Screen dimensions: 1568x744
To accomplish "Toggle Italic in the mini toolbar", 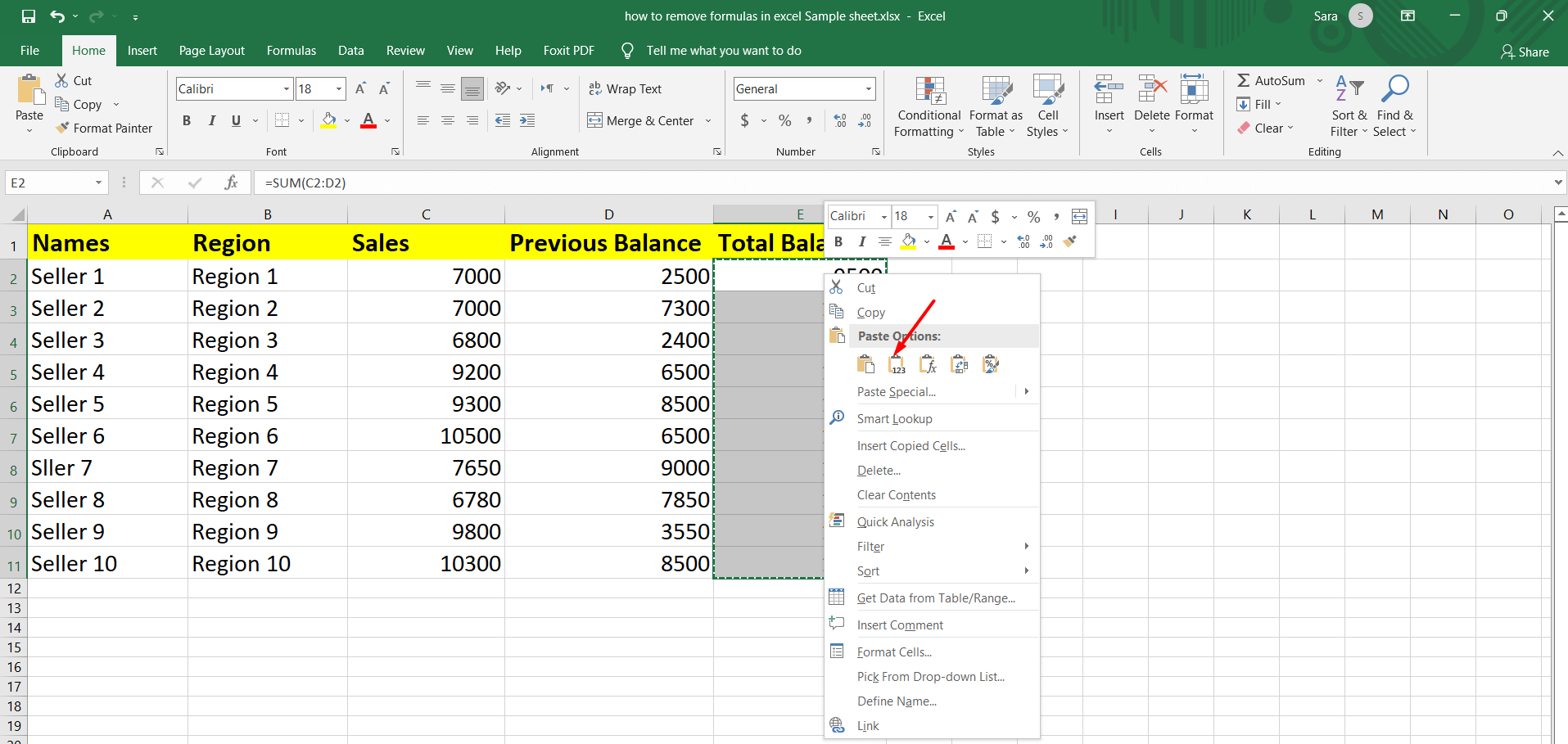I will pos(862,241).
